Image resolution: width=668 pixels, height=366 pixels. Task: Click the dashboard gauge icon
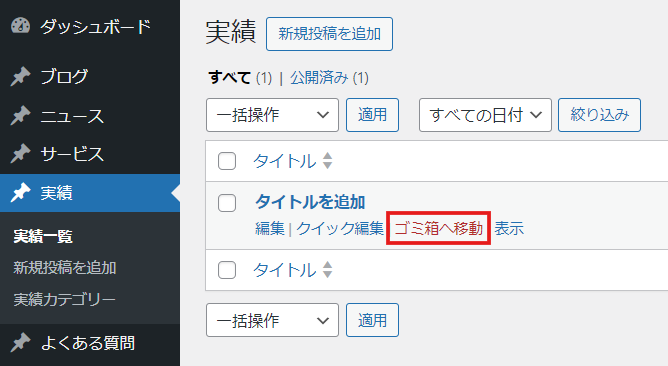20,26
